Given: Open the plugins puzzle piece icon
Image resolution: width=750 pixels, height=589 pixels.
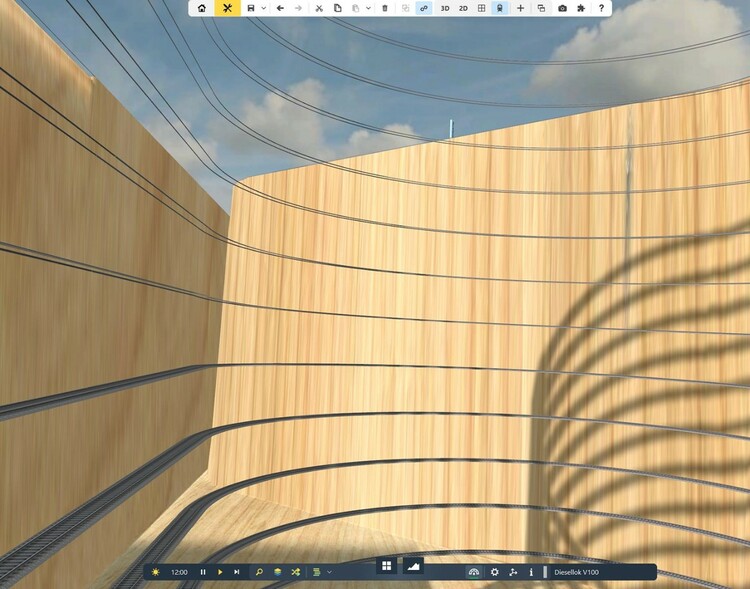Looking at the screenshot, I should click(x=581, y=8).
